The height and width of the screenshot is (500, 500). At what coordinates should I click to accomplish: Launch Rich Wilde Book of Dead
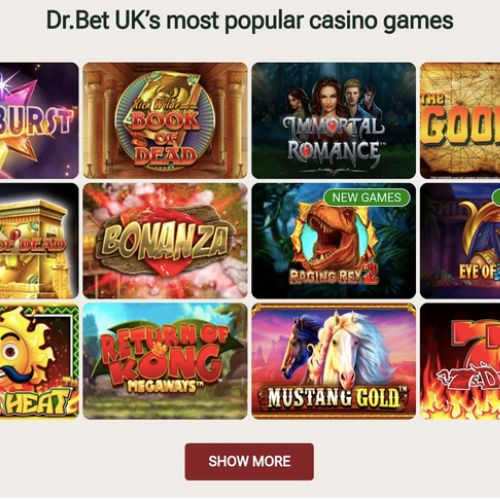pyautogui.click(x=165, y=120)
